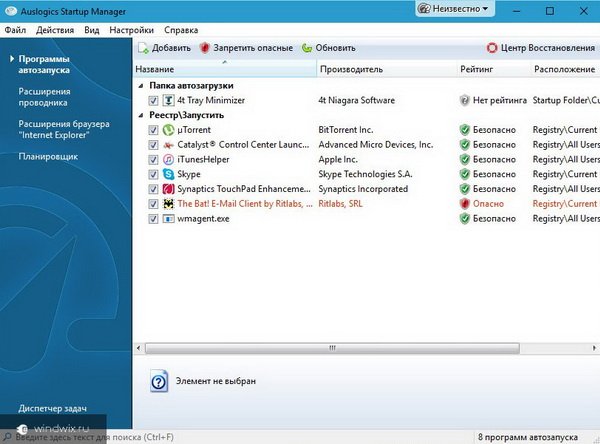
Task: Open Расширения браузера Internet Explorer section
Action: coord(64,129)
